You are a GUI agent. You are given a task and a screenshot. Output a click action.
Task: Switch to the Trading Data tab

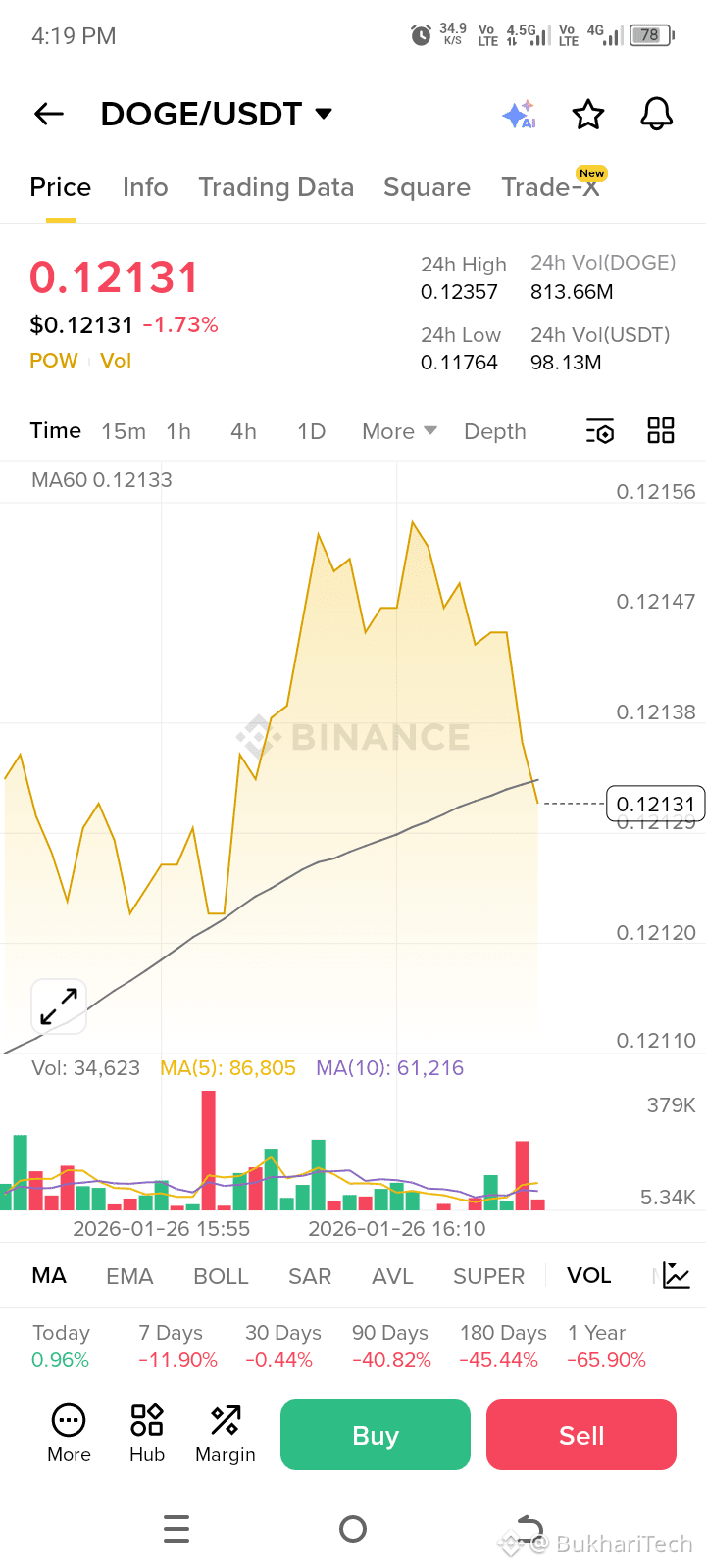point(276,187)
